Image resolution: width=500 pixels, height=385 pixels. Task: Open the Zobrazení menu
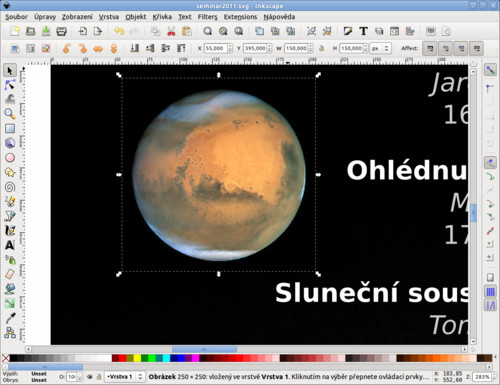[x=77, y=17]
